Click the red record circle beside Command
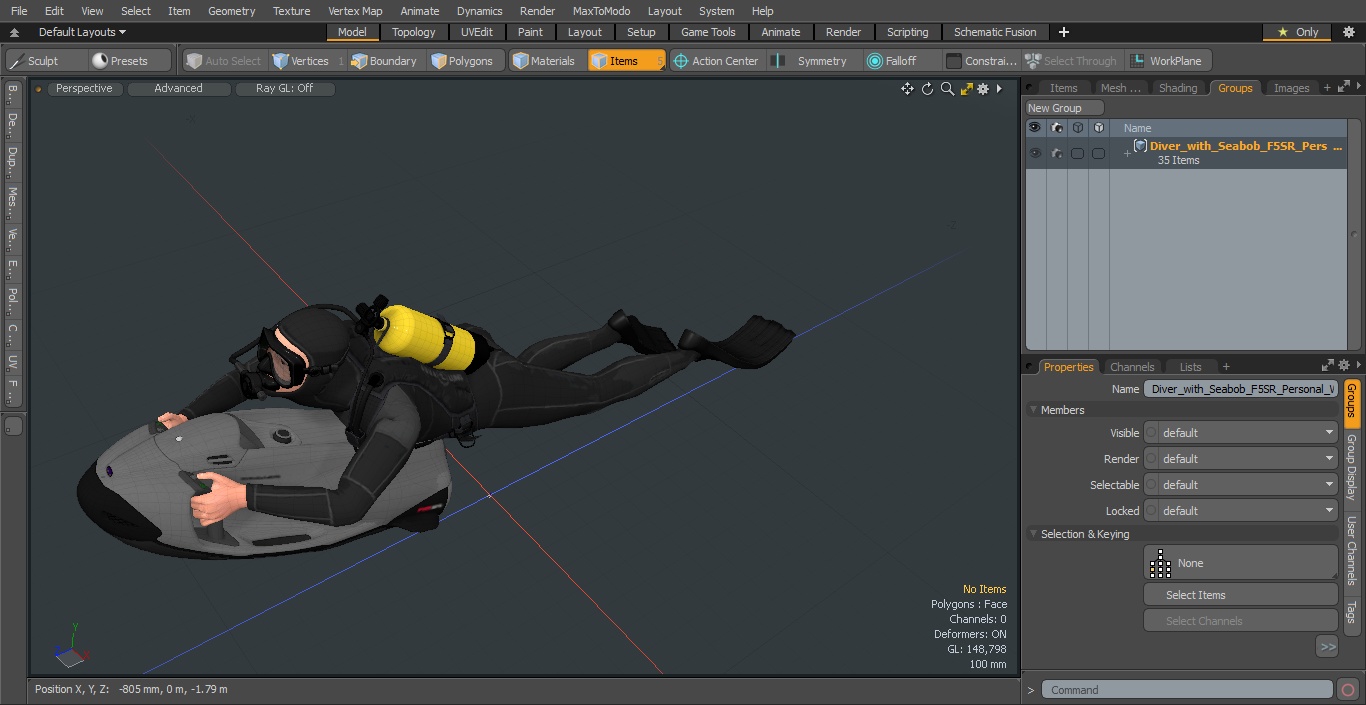 click(1347, 690)
